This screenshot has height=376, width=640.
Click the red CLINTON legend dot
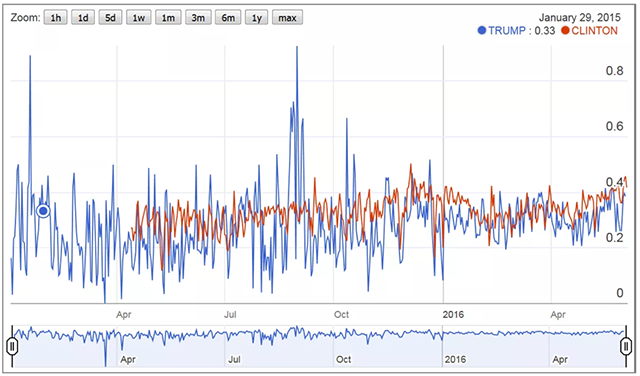(x=565, y=30)
